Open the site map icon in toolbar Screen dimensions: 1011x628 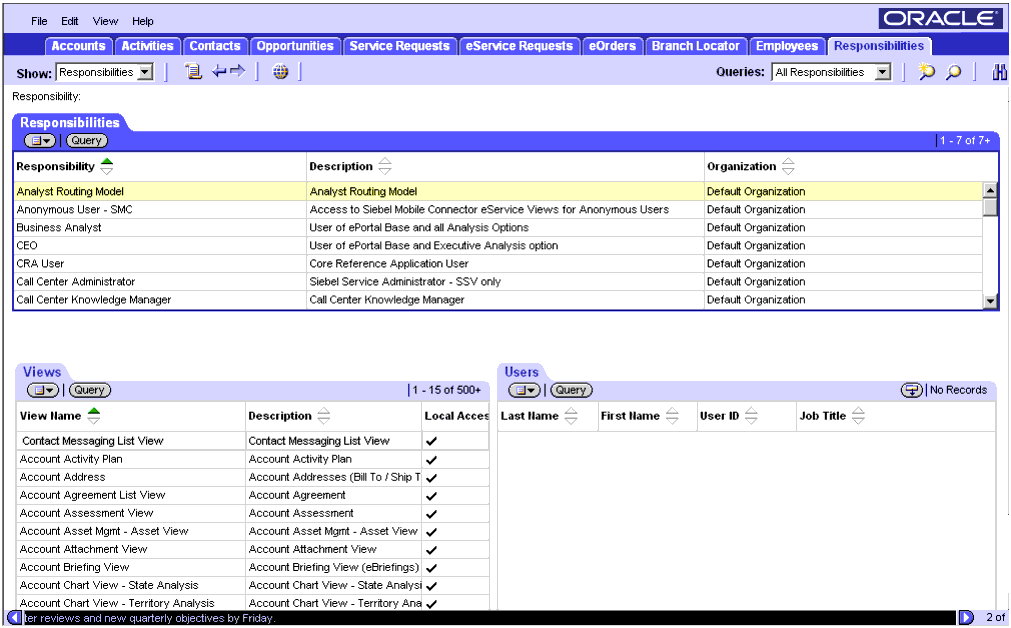[193, 72]
